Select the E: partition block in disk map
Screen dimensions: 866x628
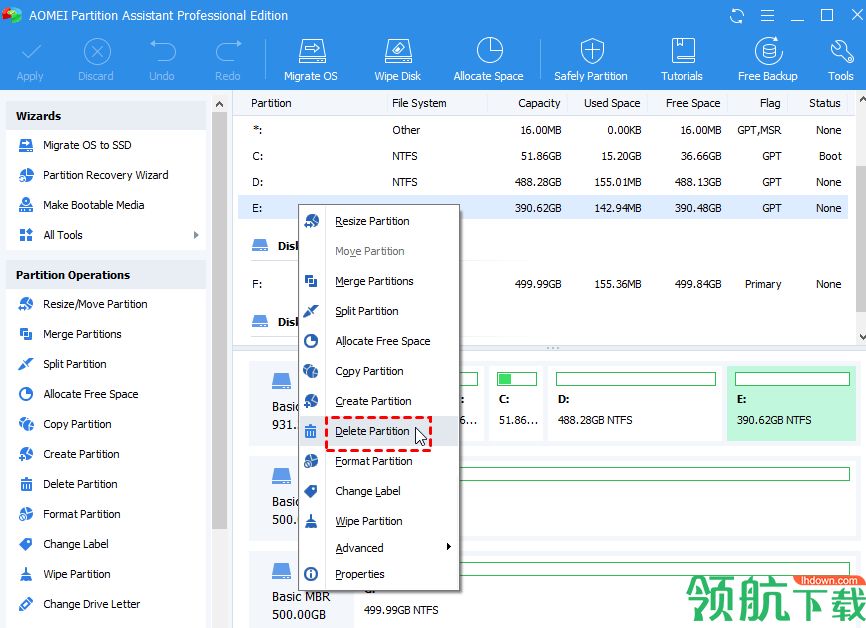click(x=791, y=404)
